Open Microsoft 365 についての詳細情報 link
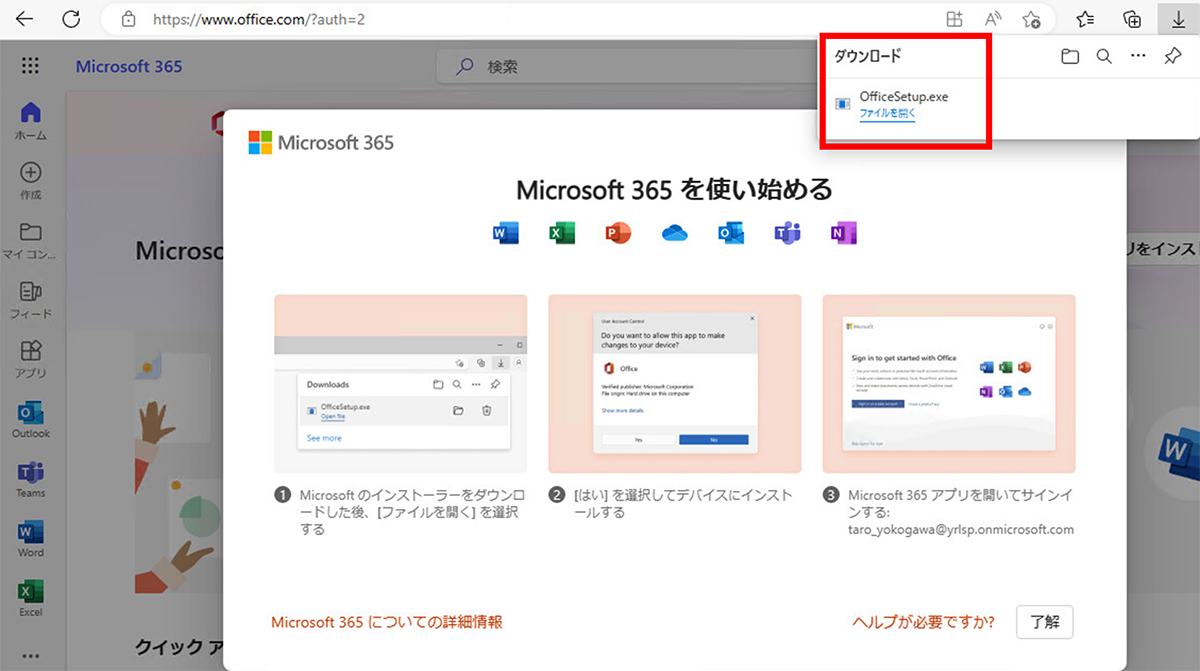 tap(387, 622)
